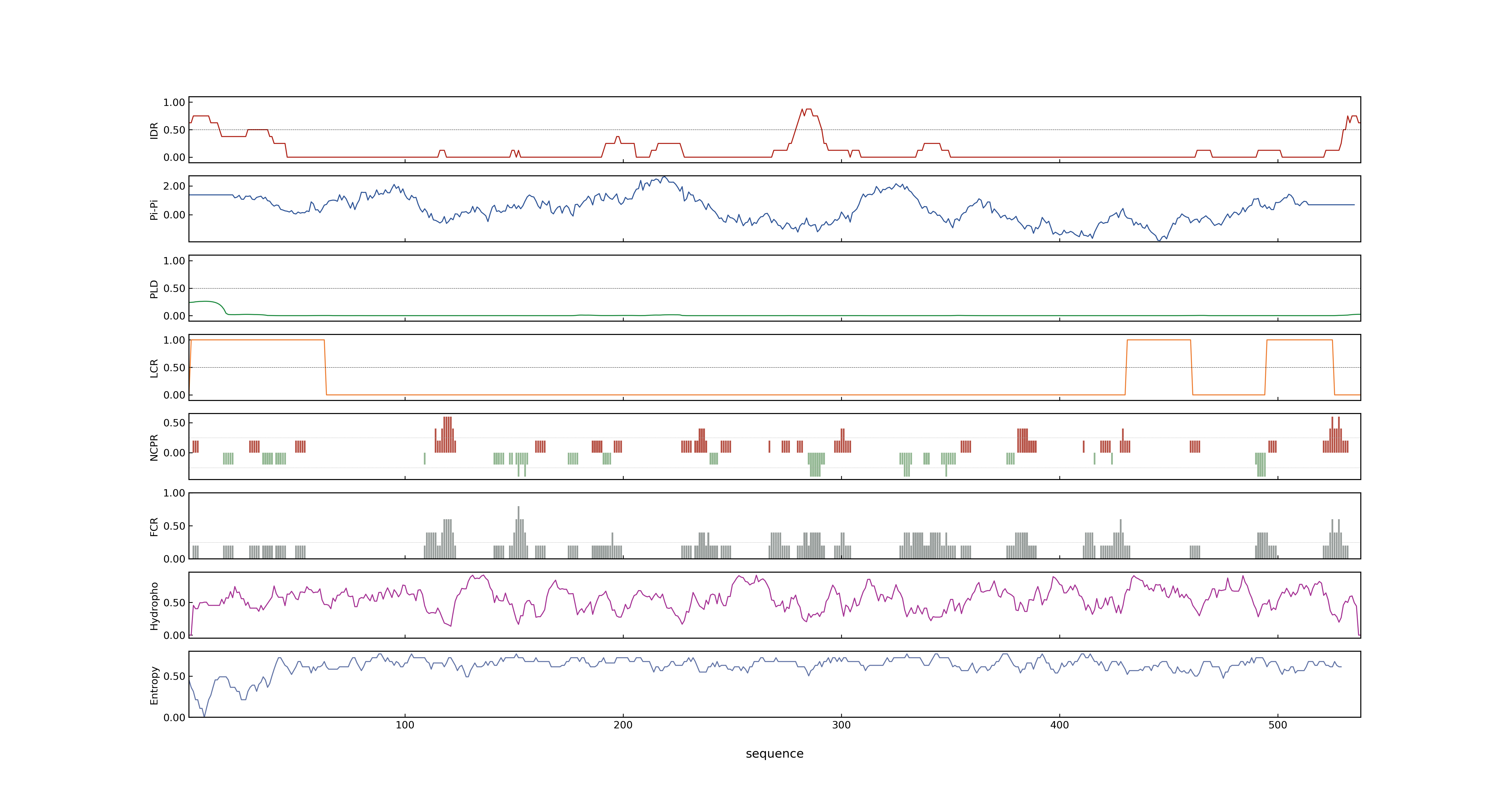Viewport: 1512px width, 806px height.
Task: Click the 2.00 tick on Pi-Pi axis
Action: [174, 186]
